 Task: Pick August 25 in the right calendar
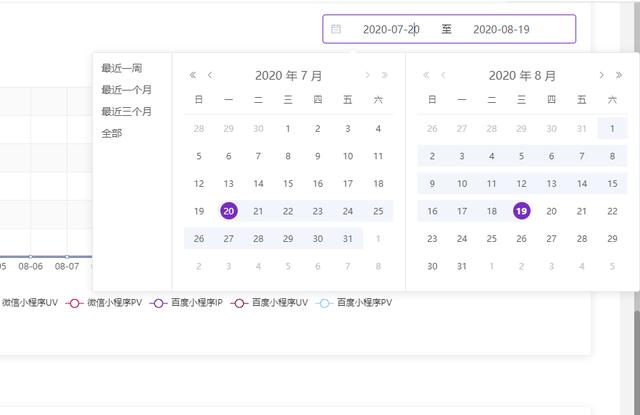click(x=492, y=239)
